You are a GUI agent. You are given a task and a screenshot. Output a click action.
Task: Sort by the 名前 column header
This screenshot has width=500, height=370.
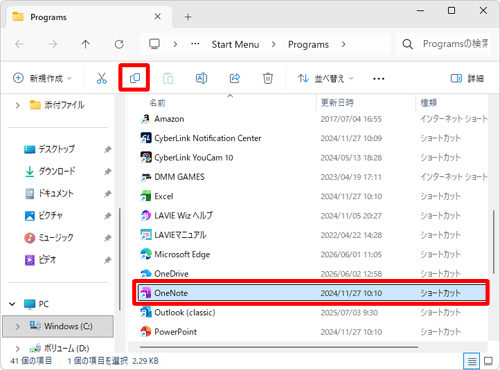click(x=157, y=103)
